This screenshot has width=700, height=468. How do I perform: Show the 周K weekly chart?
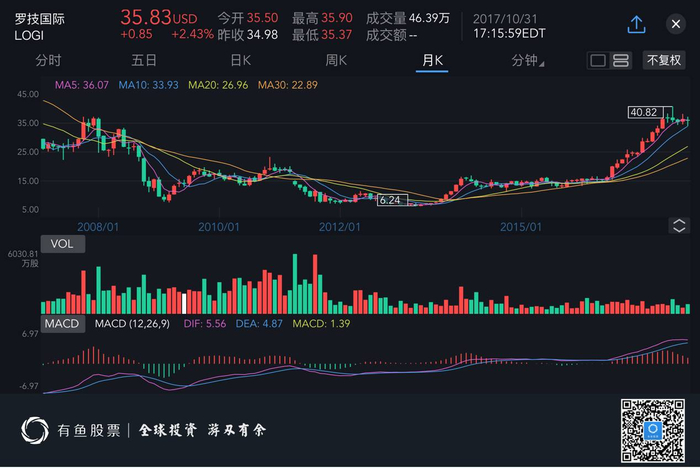[336, 61]
